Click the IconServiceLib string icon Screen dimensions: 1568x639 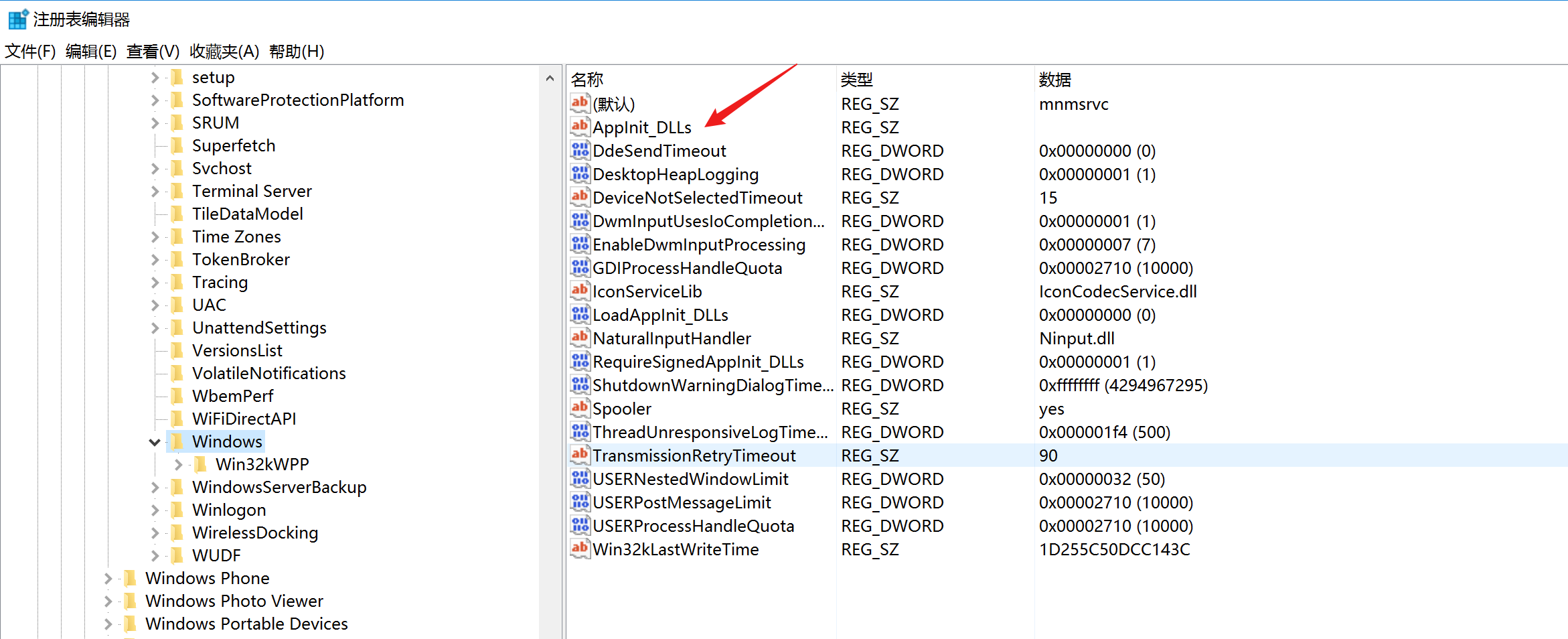[580, 291]
